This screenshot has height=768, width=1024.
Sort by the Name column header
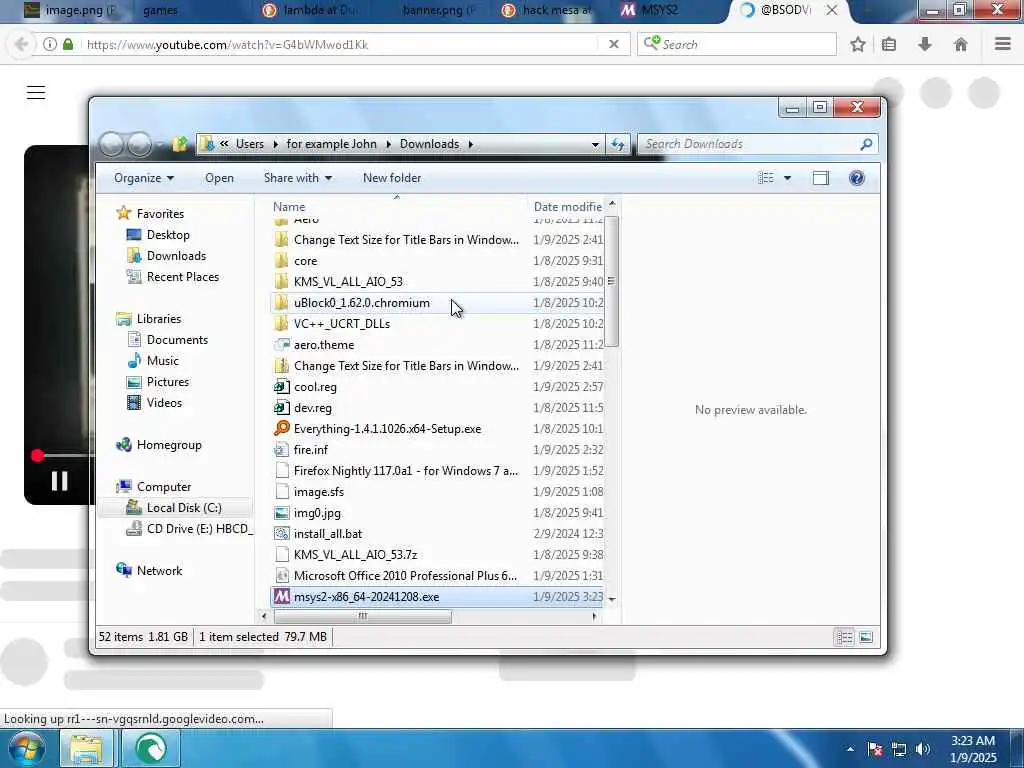tap(289, 207)
